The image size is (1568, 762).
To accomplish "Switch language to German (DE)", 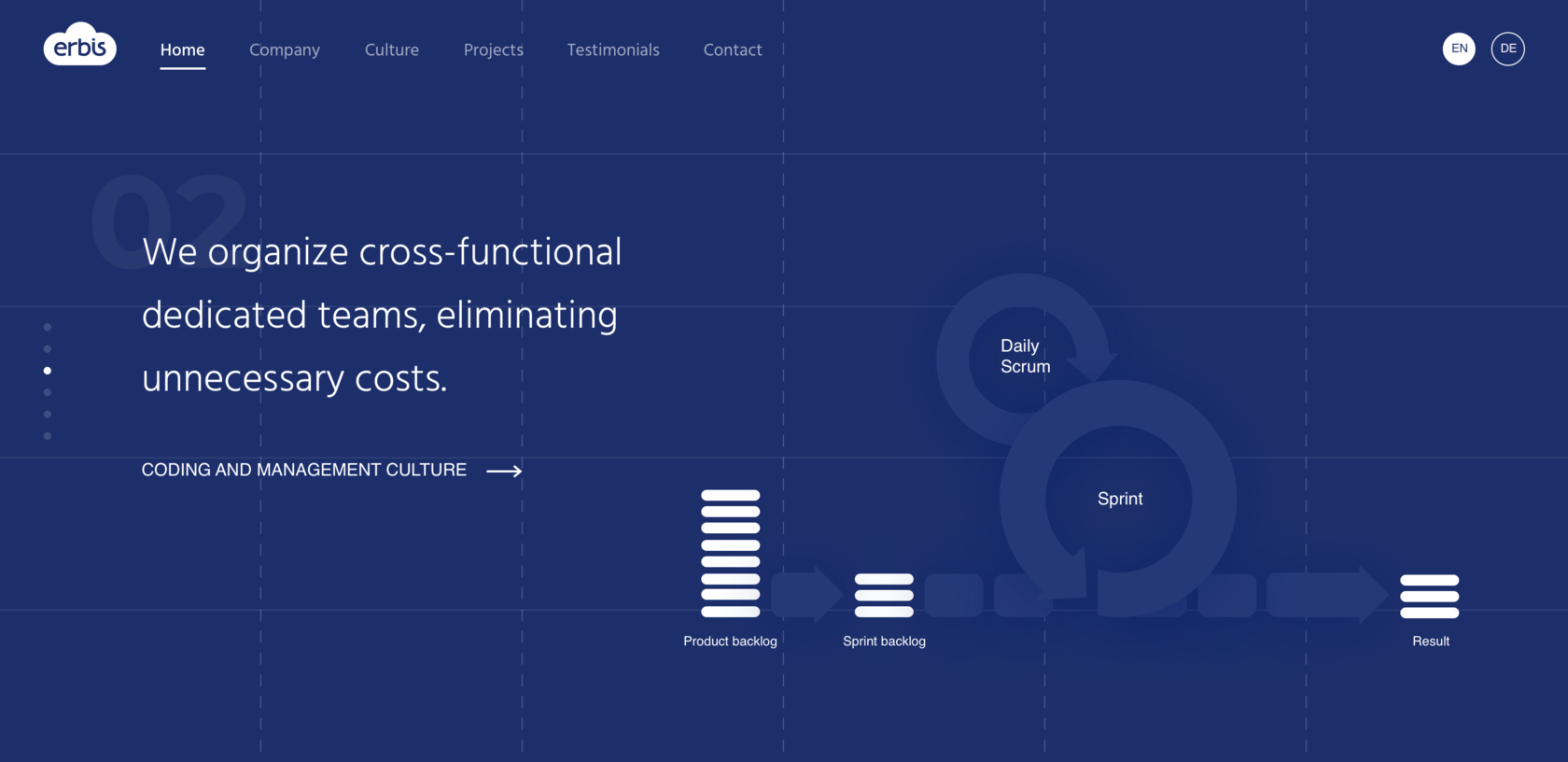I will tap(1507, 49).
